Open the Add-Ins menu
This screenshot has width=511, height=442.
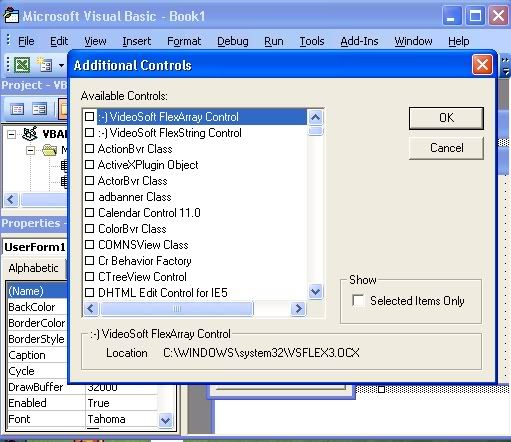click(359, 41)
